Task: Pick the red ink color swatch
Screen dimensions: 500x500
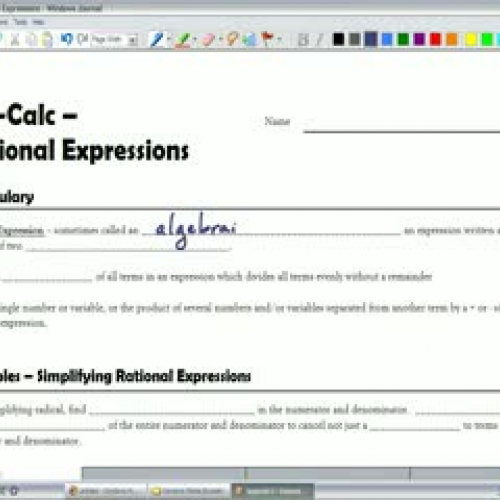Action: (x=435, y=39)
